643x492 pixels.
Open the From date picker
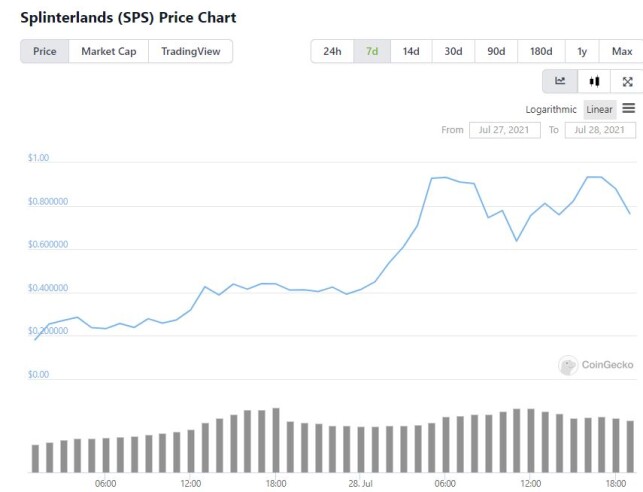point(504,130)
